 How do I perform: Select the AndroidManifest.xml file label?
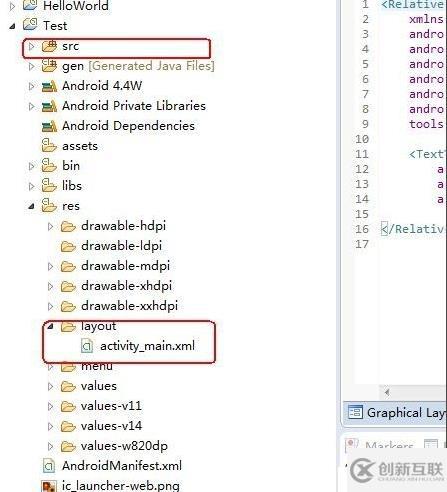point(122,466)
